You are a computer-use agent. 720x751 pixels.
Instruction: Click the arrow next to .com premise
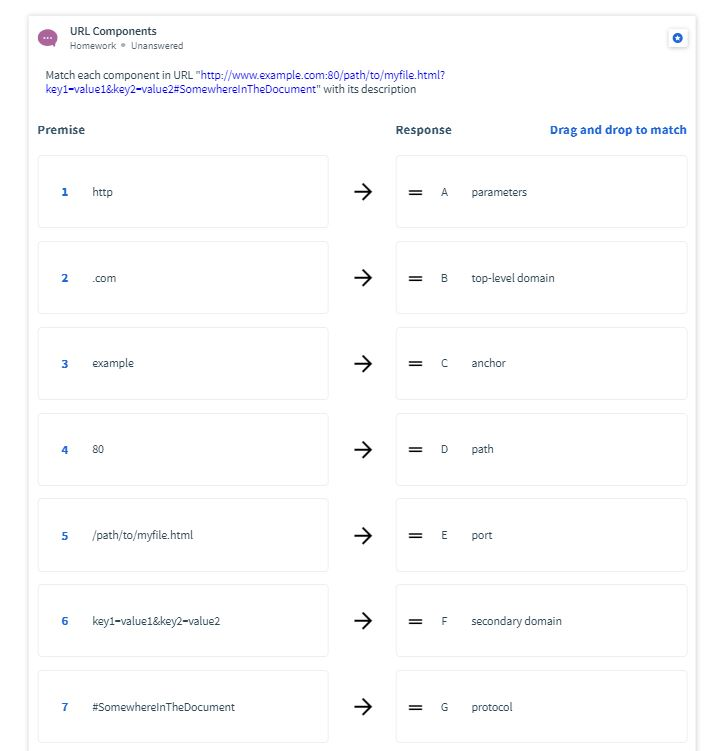tap(363, 278)
